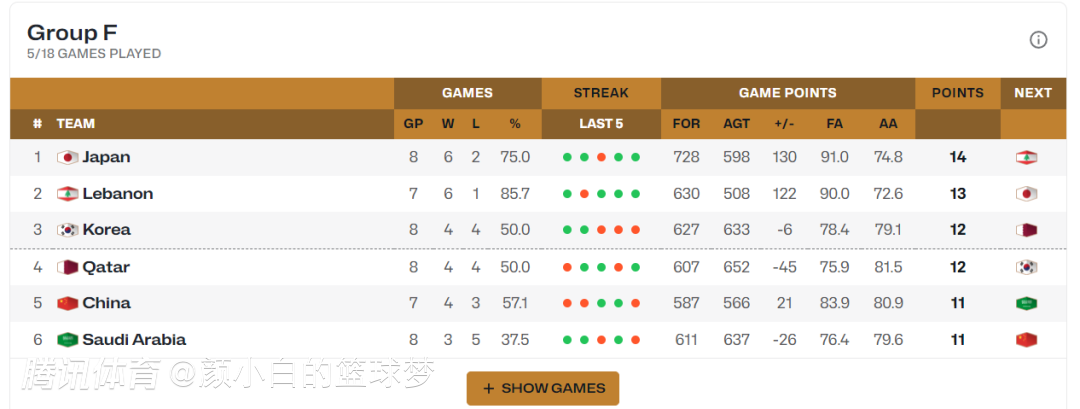This screenshot has height=409, width=1080.
Task: Open the Japan team link
Action: (106, 157)
